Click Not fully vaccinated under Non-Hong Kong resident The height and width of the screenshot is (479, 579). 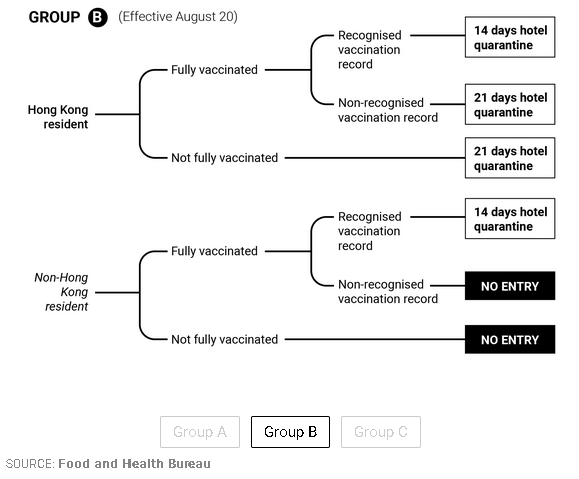225,339
